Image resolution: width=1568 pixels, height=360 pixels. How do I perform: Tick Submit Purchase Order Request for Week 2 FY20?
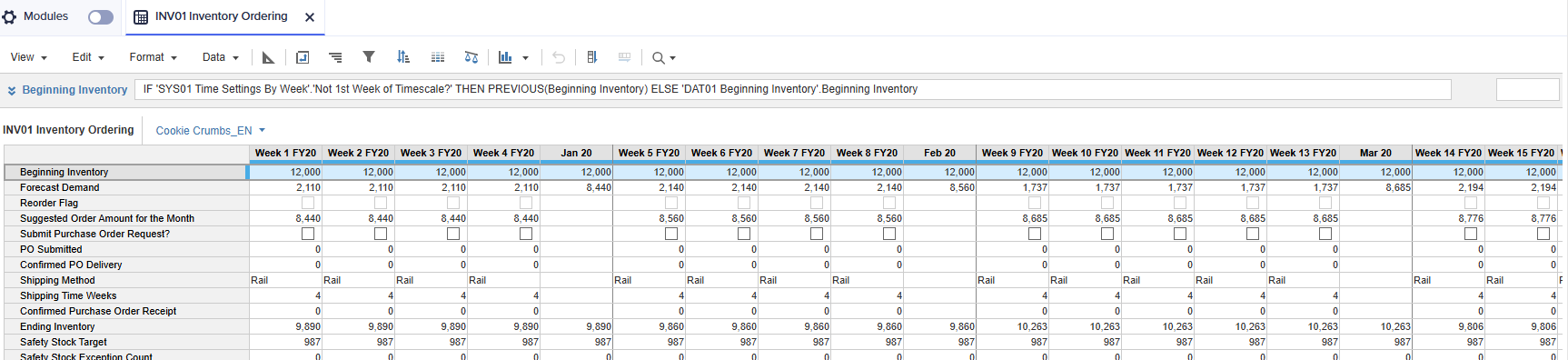pyautogui.click(x=381, y=234)
